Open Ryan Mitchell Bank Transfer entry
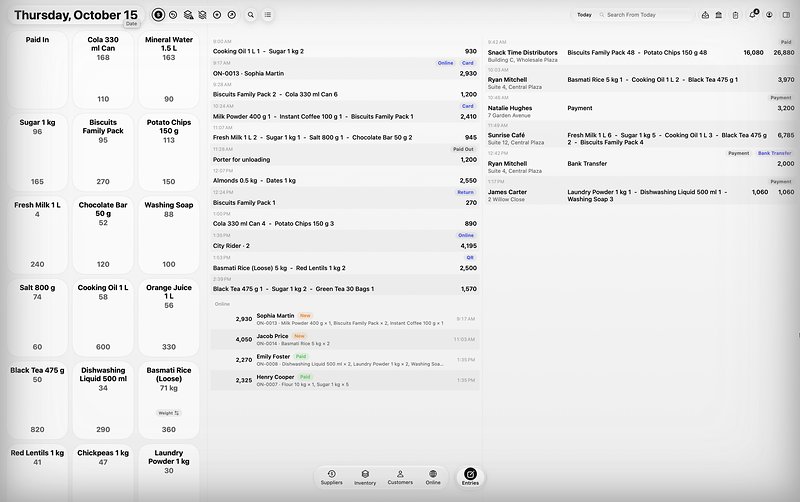 click(x=641, y=162)
